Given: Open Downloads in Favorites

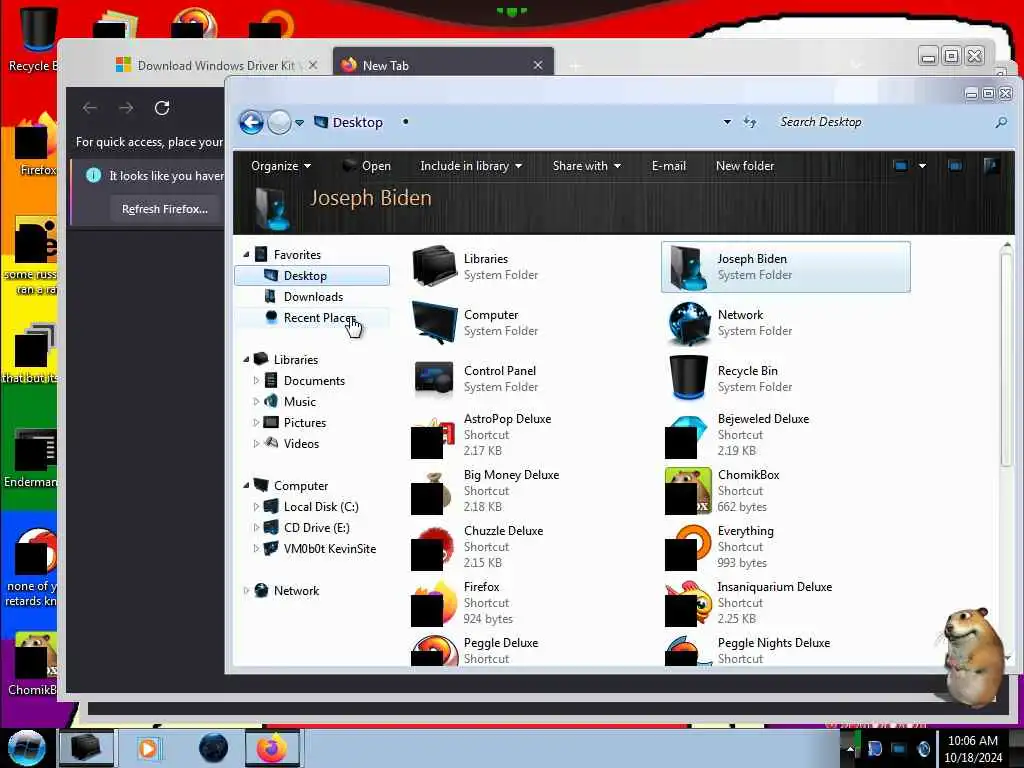Looking at the screenshot, I should point(312,296).
